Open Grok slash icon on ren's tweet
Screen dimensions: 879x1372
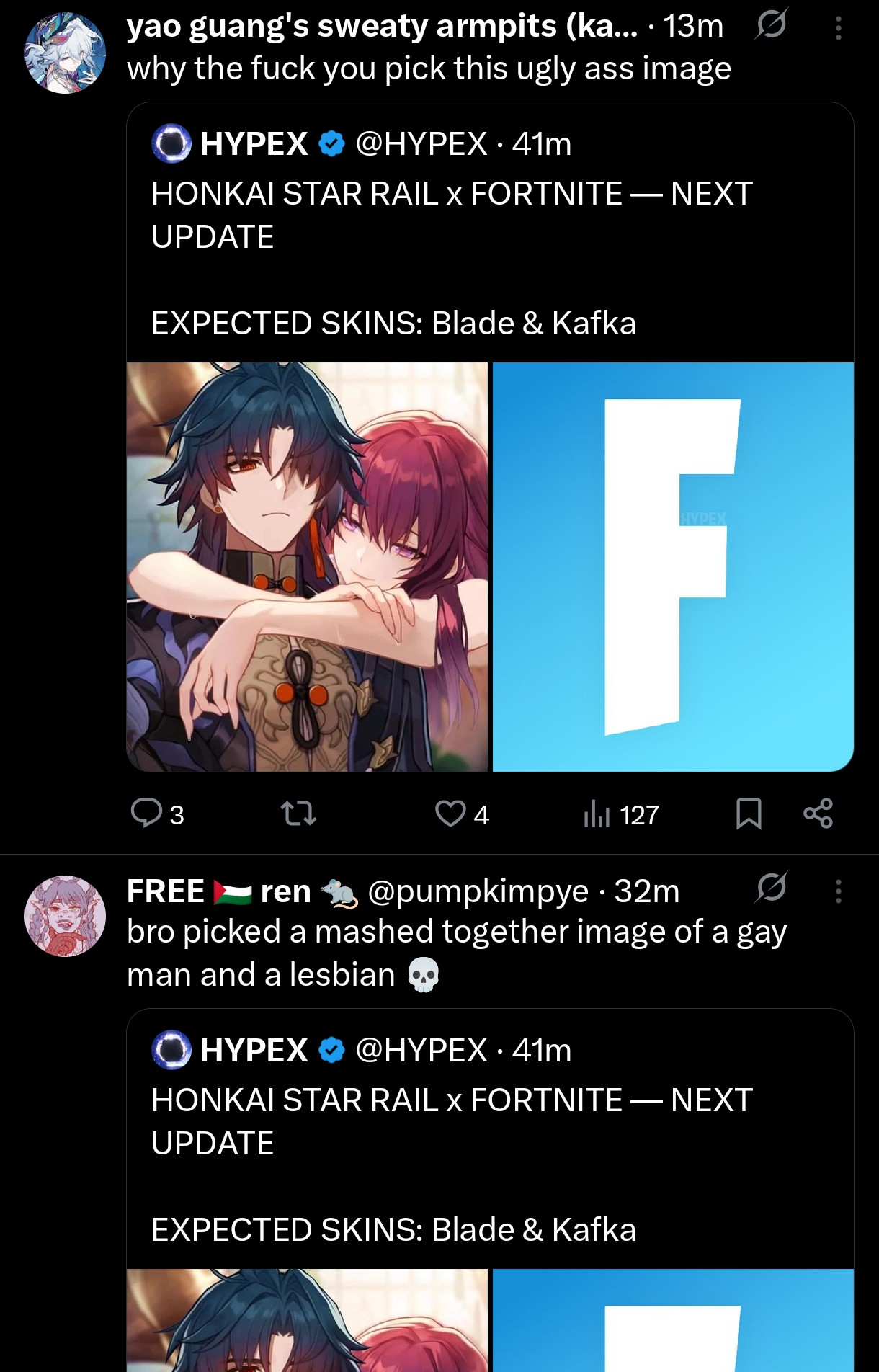pyautogui.click(x=771, y=888)
